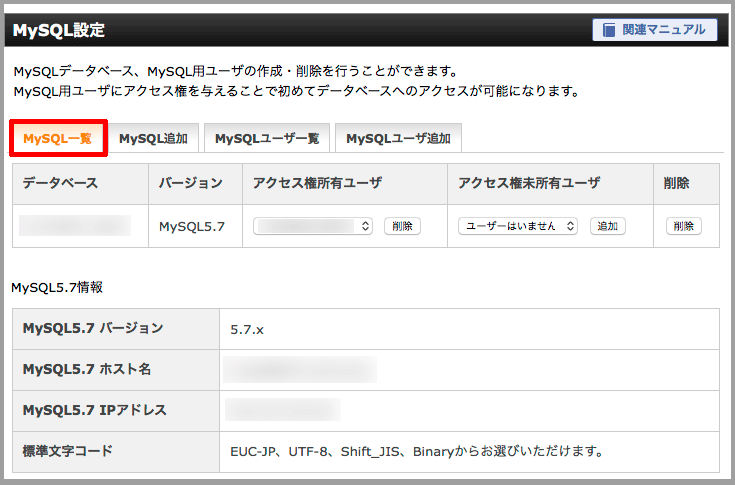
Task: Click the MySQL設定 title
Action: [x=59, y=30]
